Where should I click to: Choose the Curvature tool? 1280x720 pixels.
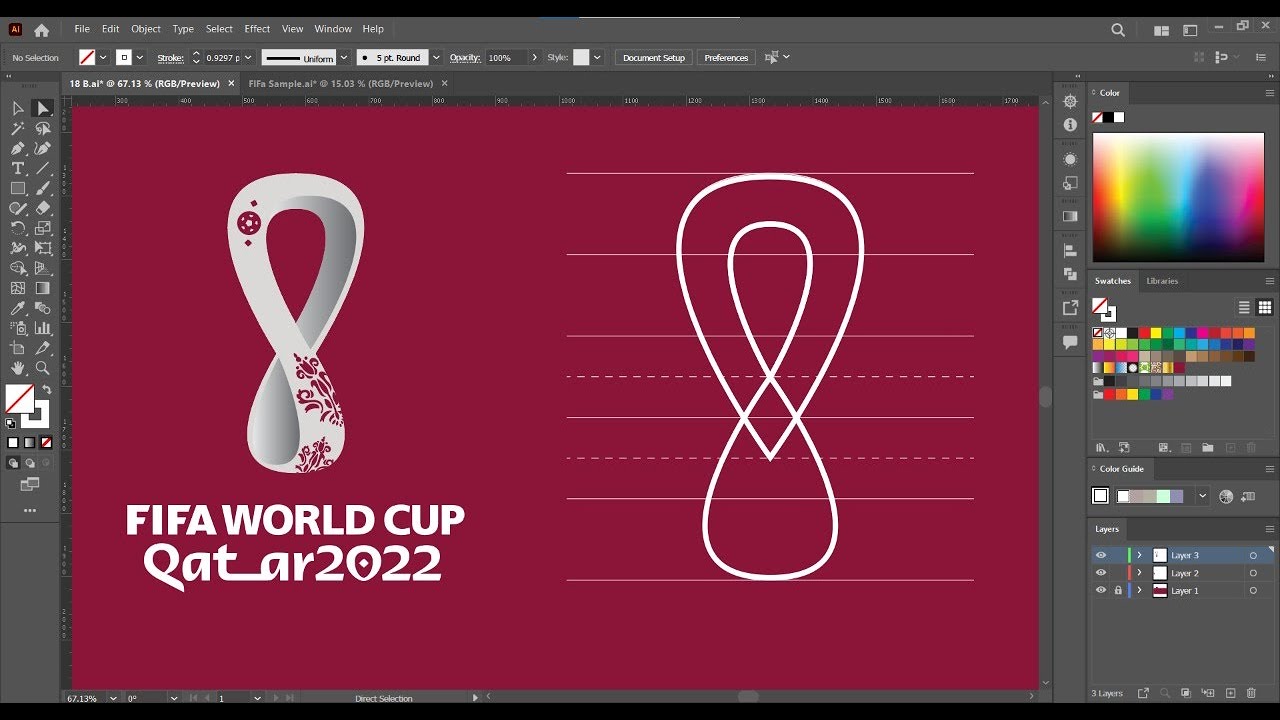[42, 148]
